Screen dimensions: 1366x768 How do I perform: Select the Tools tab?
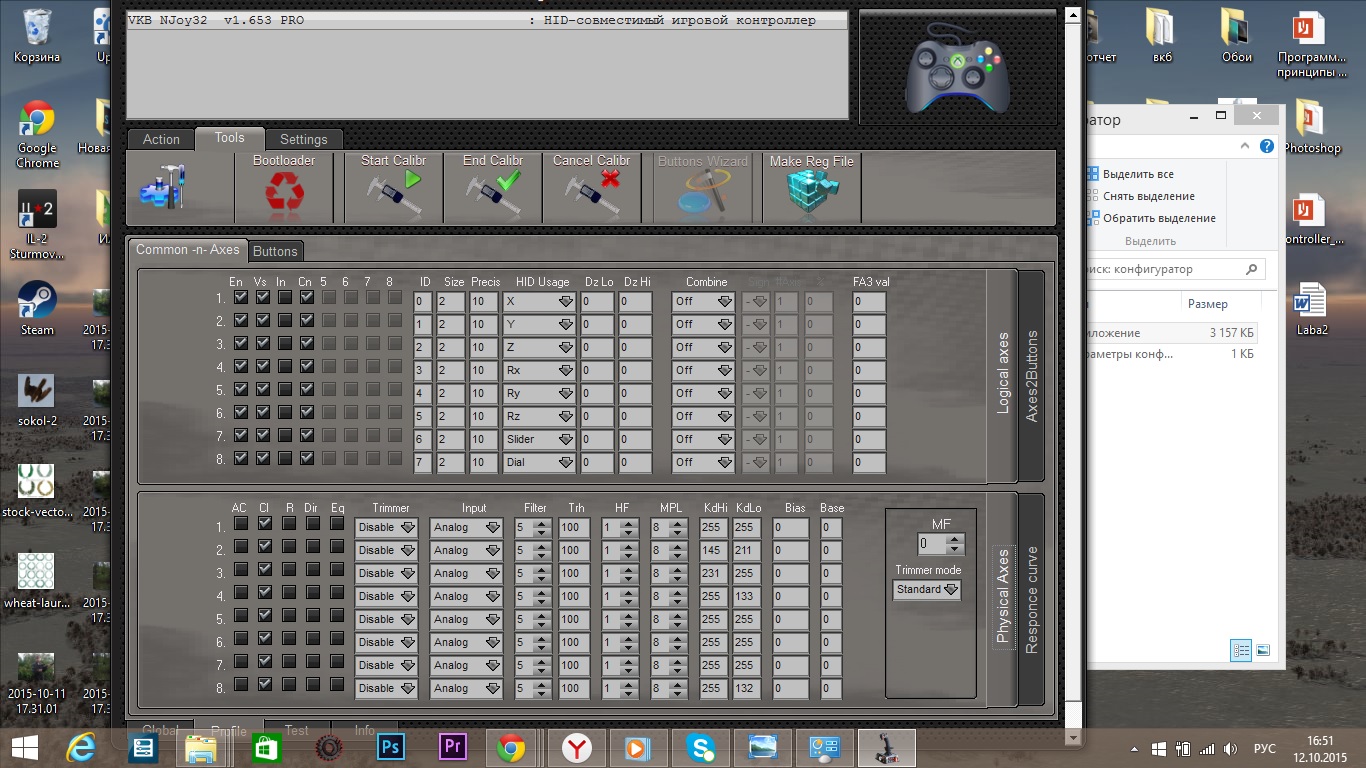coord(230,138)
